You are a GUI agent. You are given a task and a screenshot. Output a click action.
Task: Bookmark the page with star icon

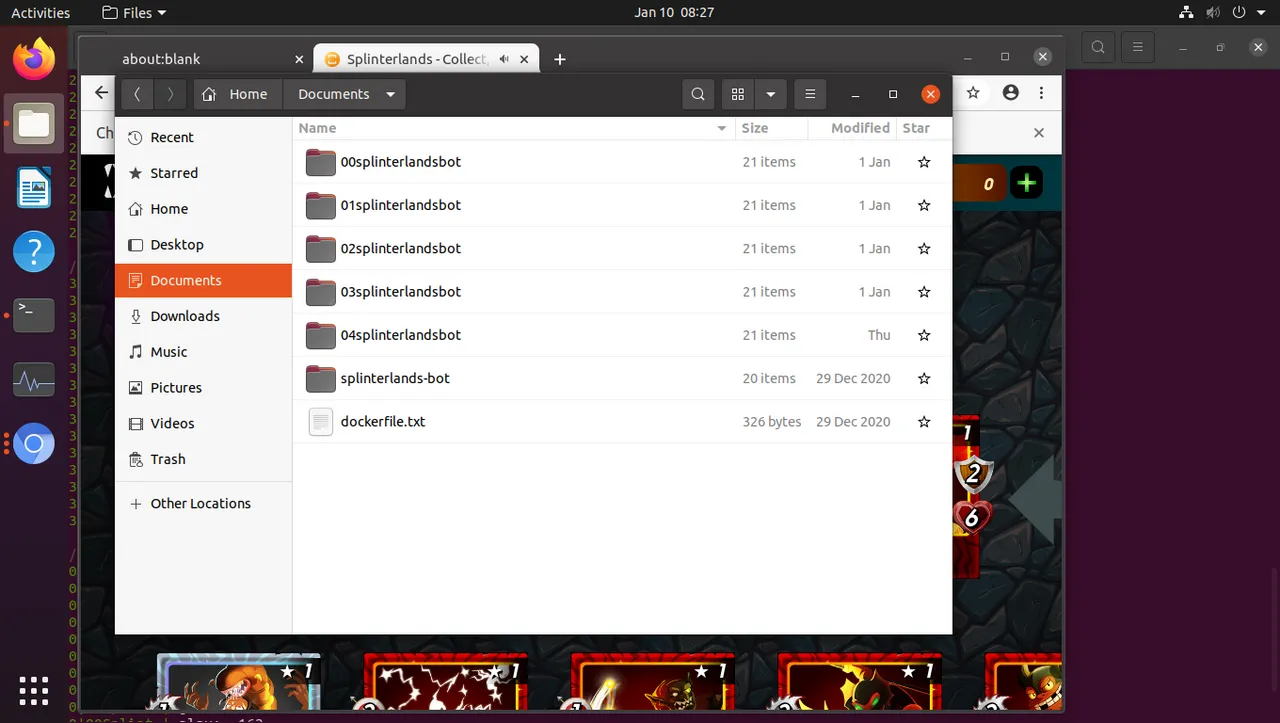pyautogui.click(x=973, y=92)
